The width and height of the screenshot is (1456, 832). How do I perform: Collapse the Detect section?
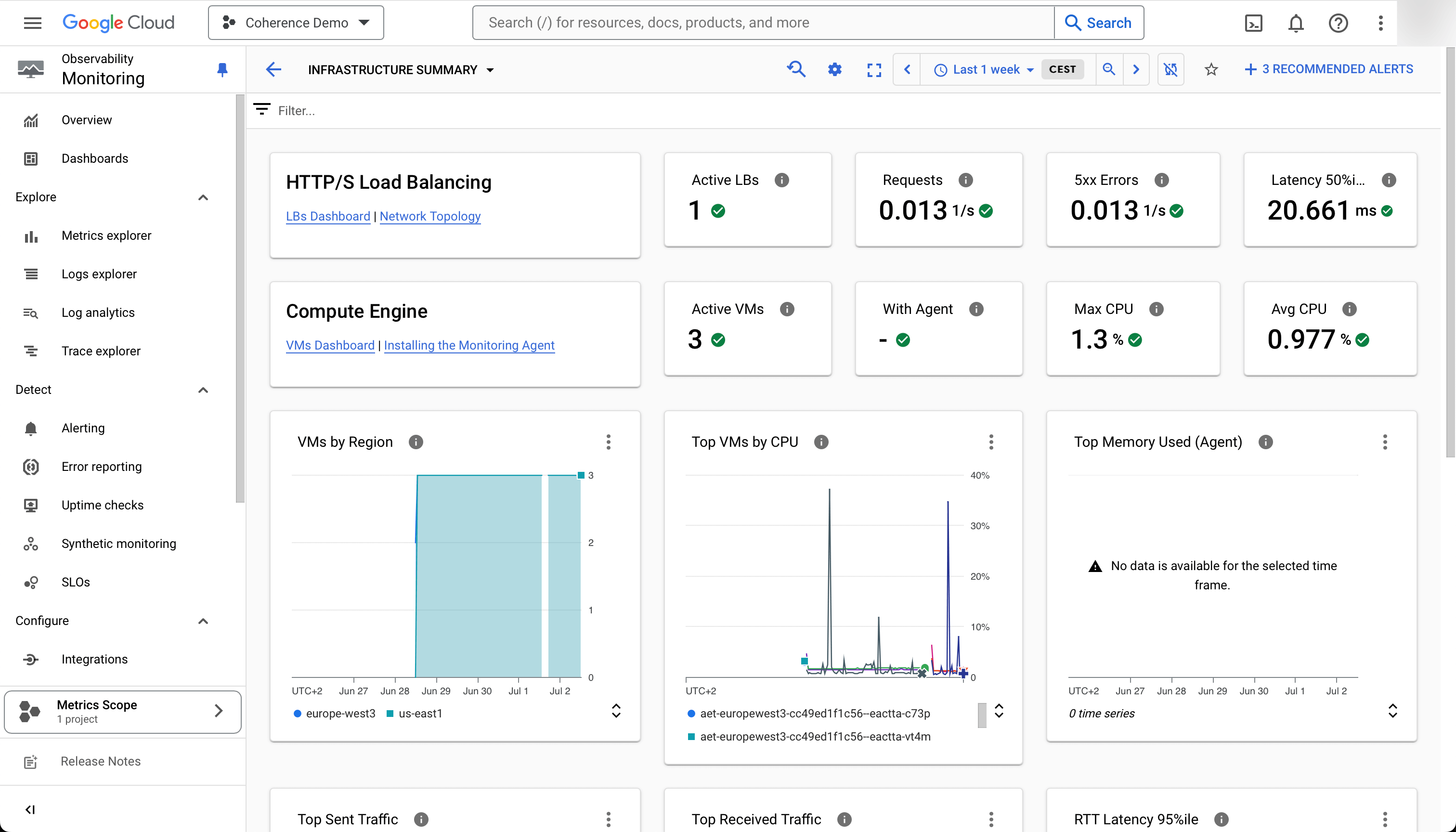203,390
